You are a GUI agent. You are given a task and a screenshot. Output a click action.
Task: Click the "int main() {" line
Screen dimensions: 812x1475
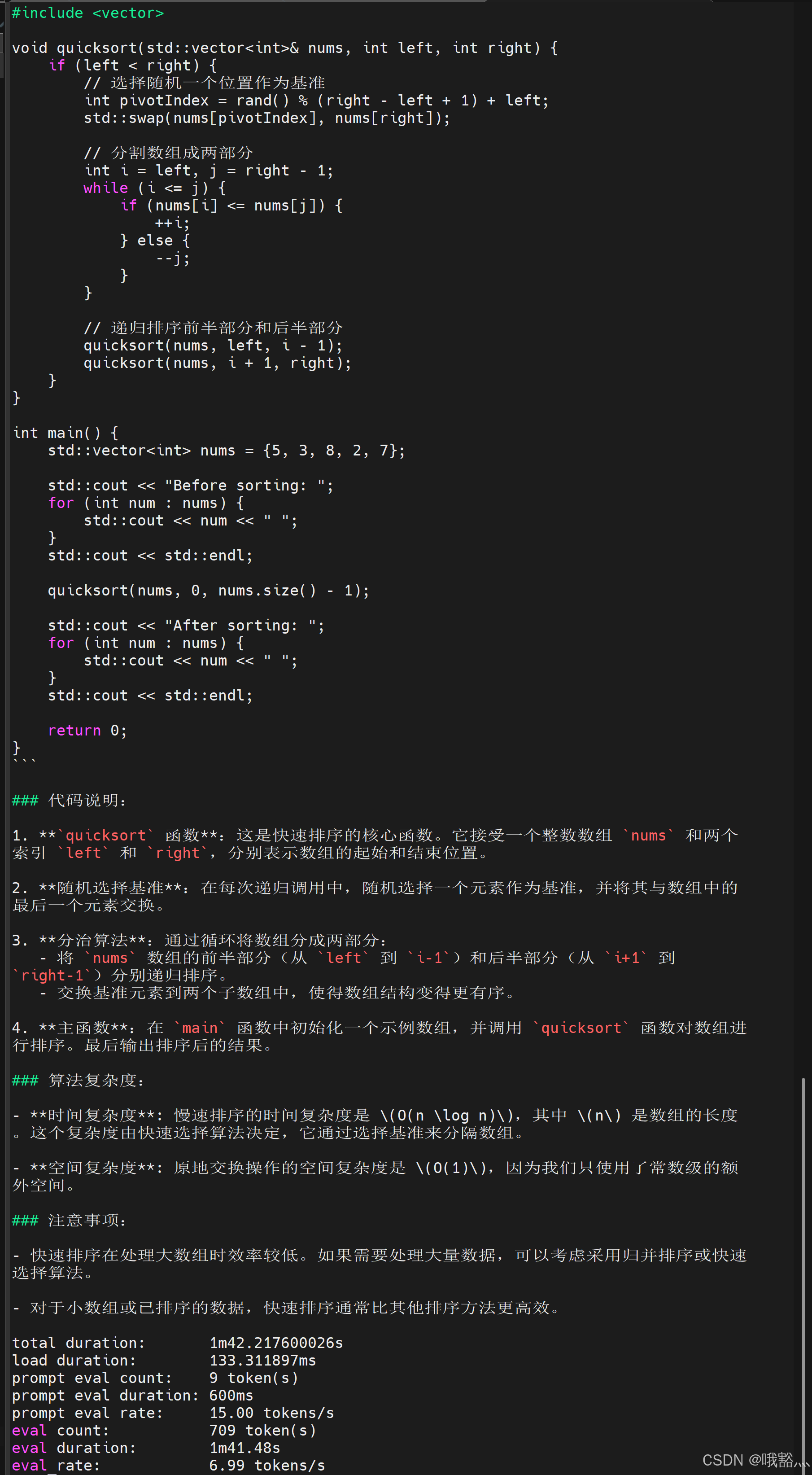[65, 433]
